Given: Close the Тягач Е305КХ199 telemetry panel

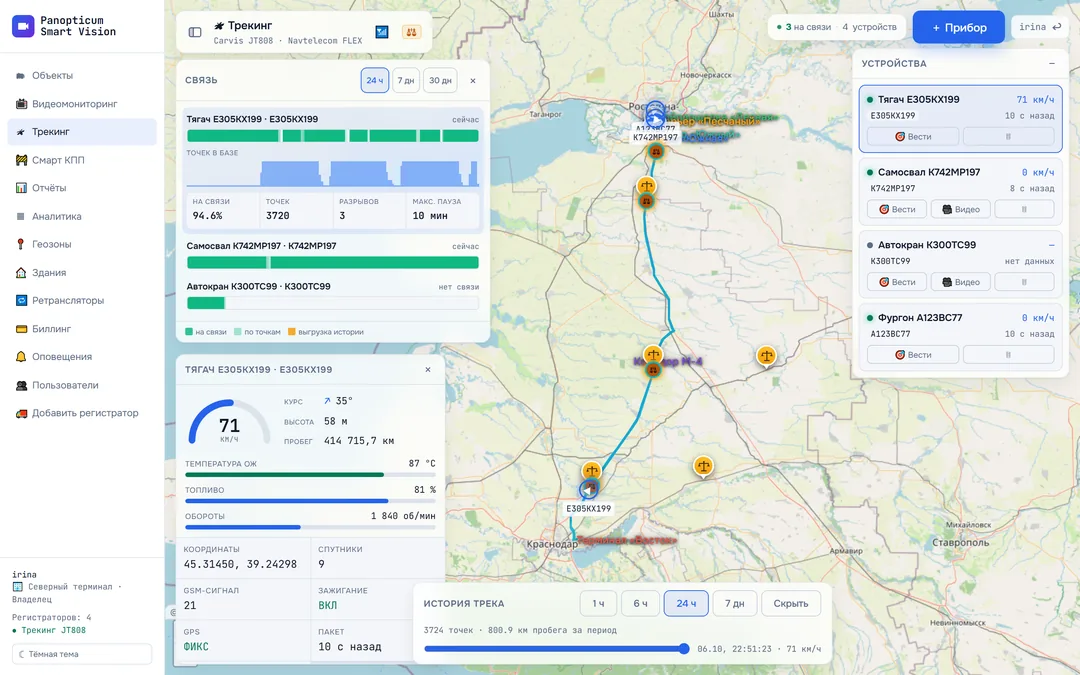Looking at the screenshot, I should point(428,370).
